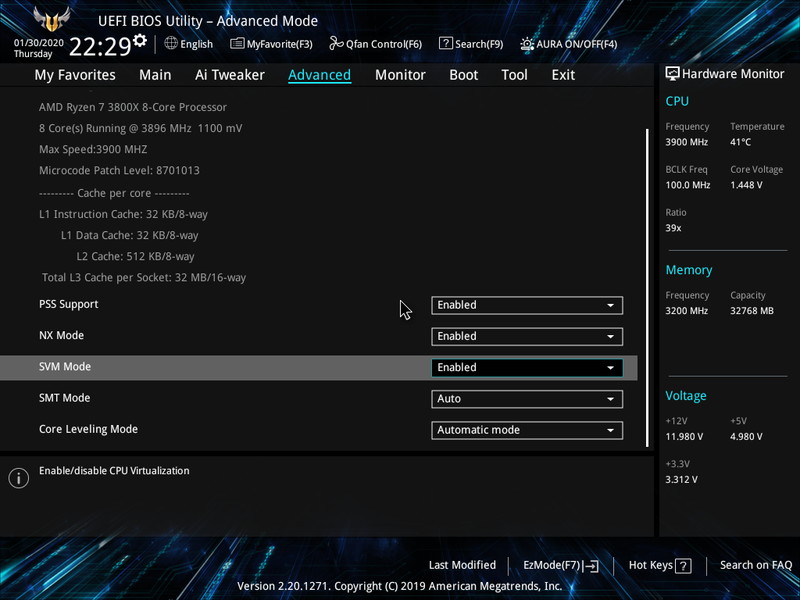The image size is (800, 600).
Task: Click the BCLK Freq 100.0 MHz value
Action: [688, 185]
